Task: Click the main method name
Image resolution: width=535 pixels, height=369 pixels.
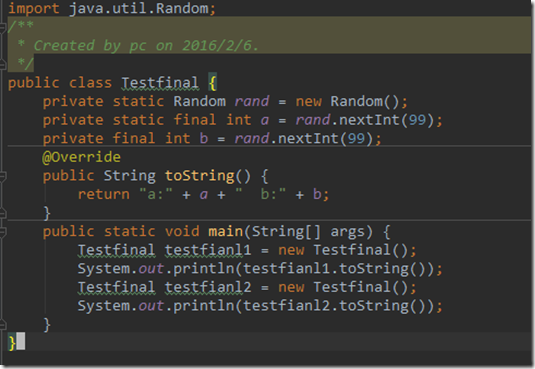Action: [225, 231]
